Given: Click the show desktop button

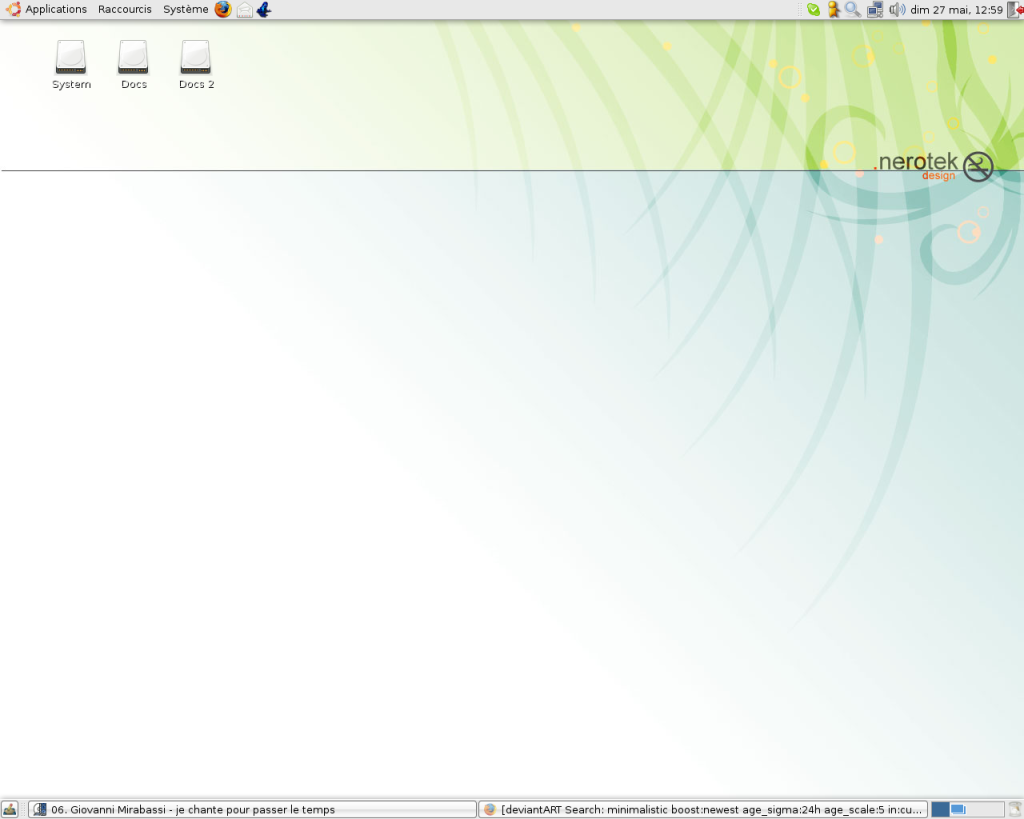Looking at the screenshot, I should 10,809.
